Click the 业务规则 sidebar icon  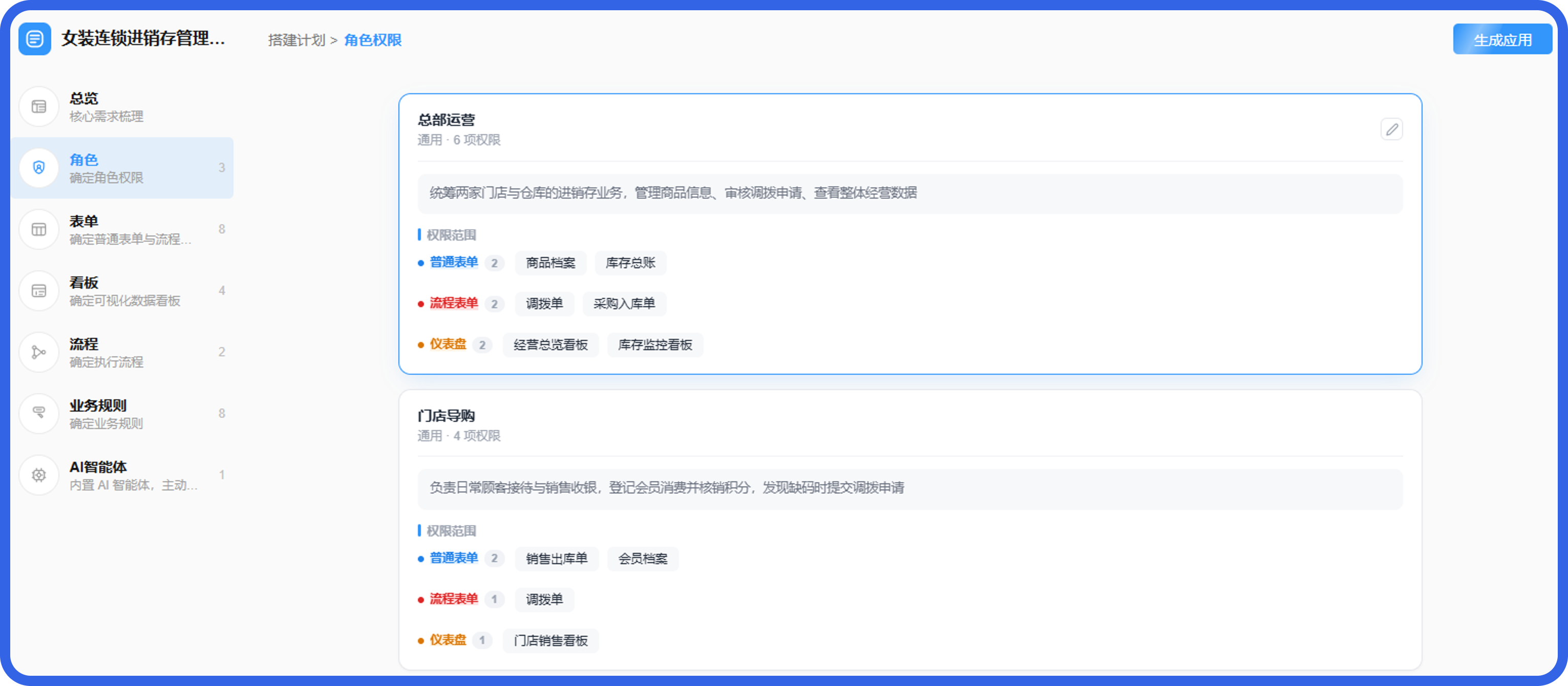point(39,413)
